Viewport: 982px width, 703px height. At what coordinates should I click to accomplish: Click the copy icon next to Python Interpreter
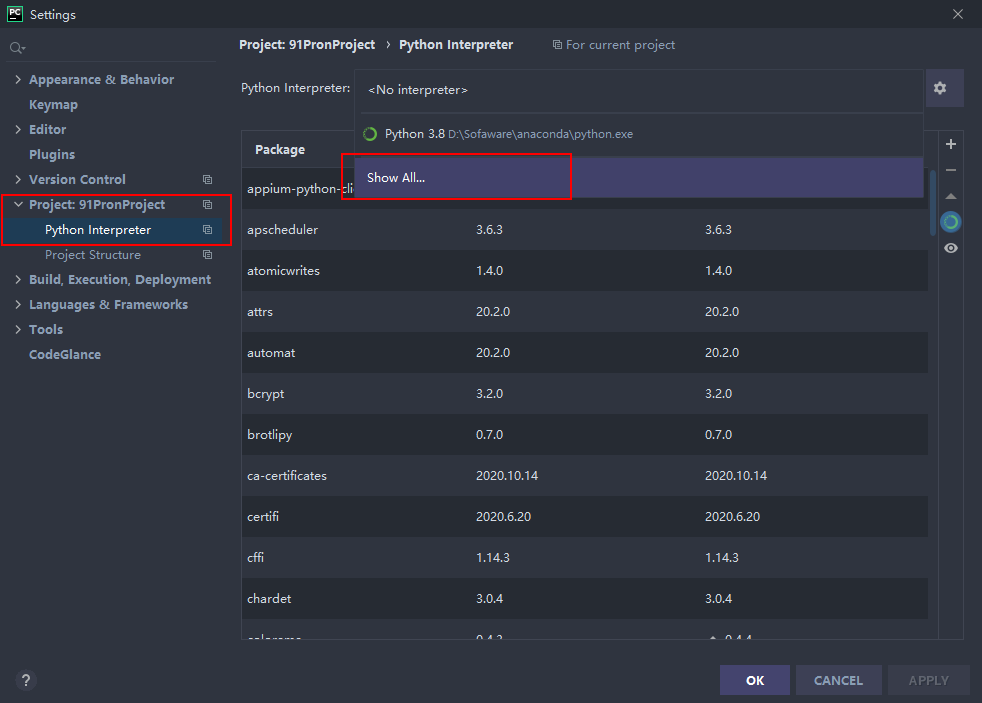207,230
